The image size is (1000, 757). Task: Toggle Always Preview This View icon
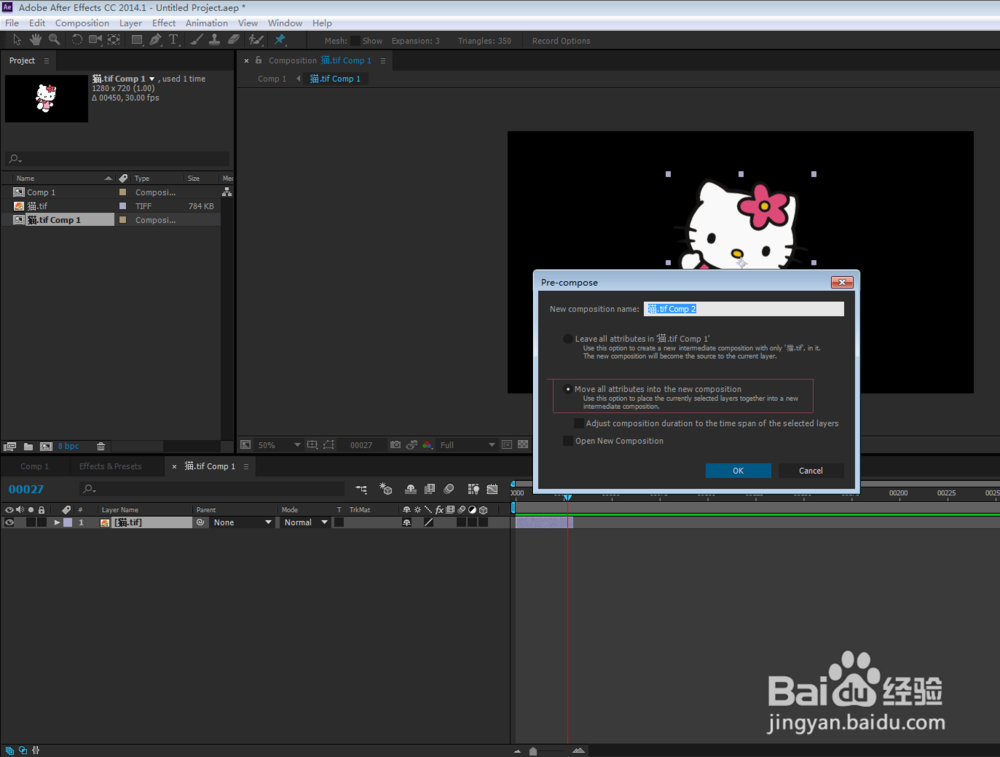click(x=246, y=445)
